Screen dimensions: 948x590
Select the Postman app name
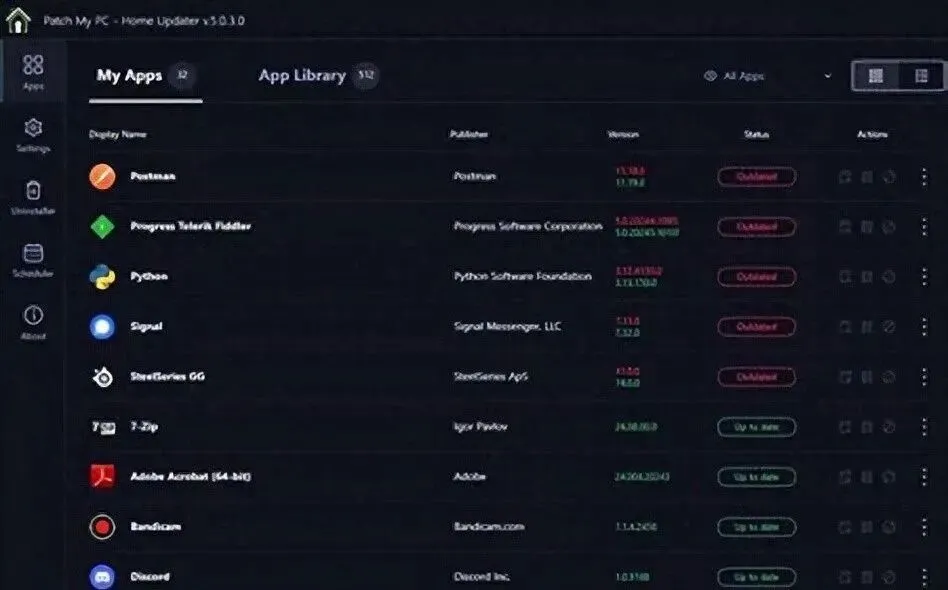pos(153,177)
